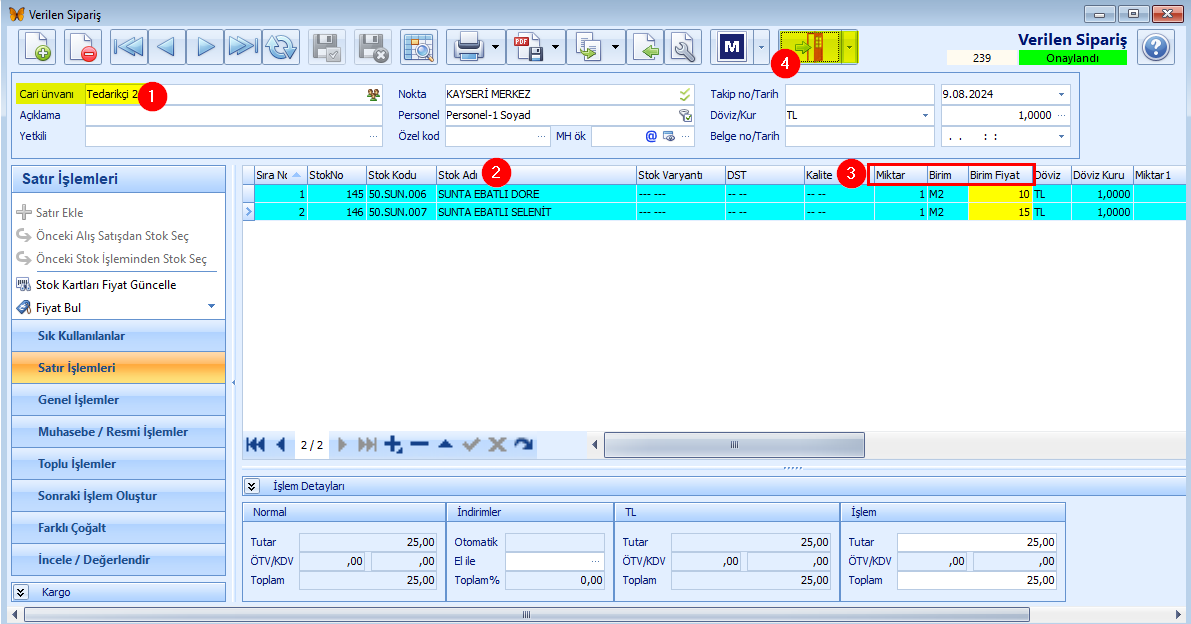Click the document with green back-arrow icon

click(646, 47)
